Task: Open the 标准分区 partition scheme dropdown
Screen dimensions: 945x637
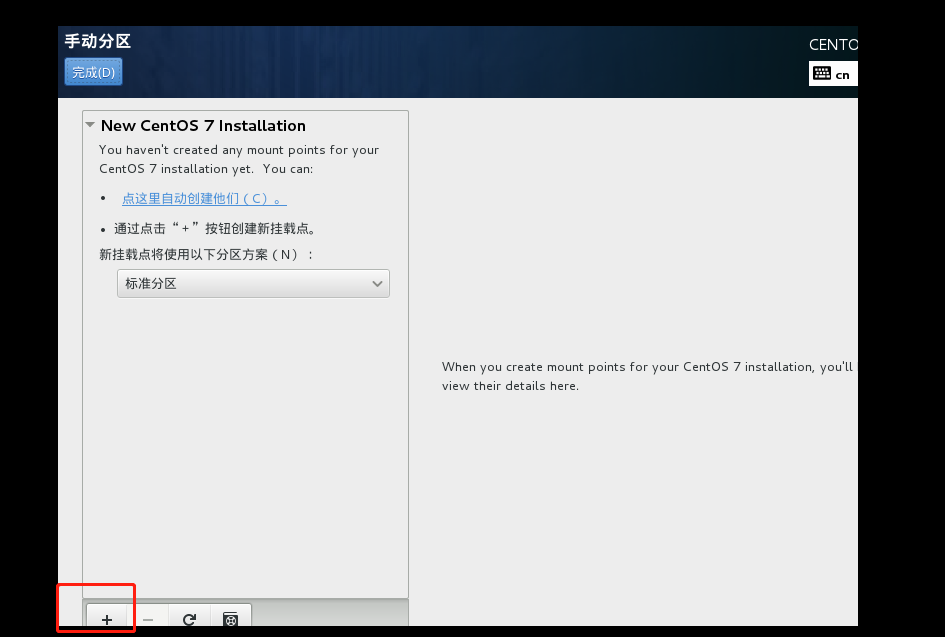Action: [253, 283]
